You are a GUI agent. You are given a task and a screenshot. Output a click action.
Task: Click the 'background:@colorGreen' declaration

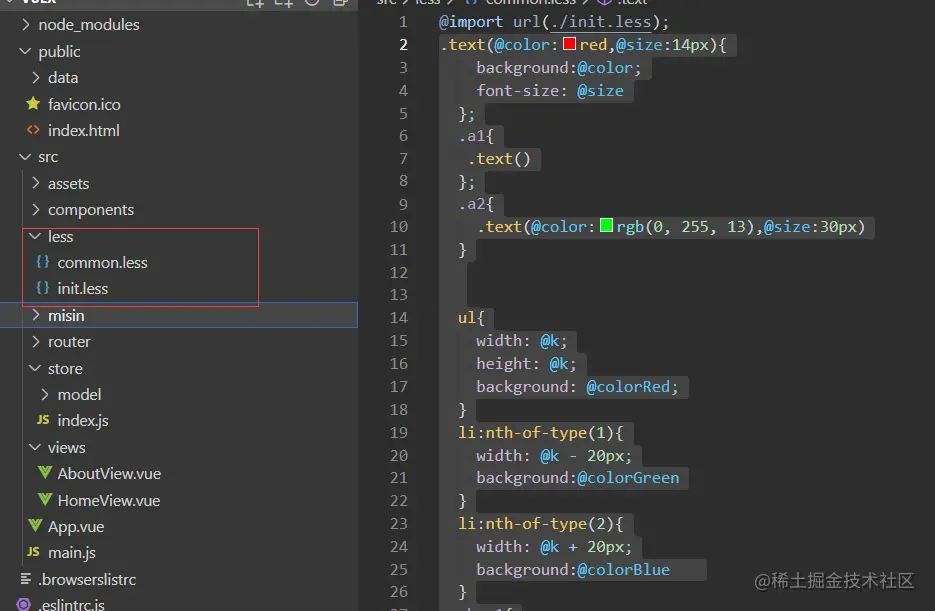click(578, 478)
